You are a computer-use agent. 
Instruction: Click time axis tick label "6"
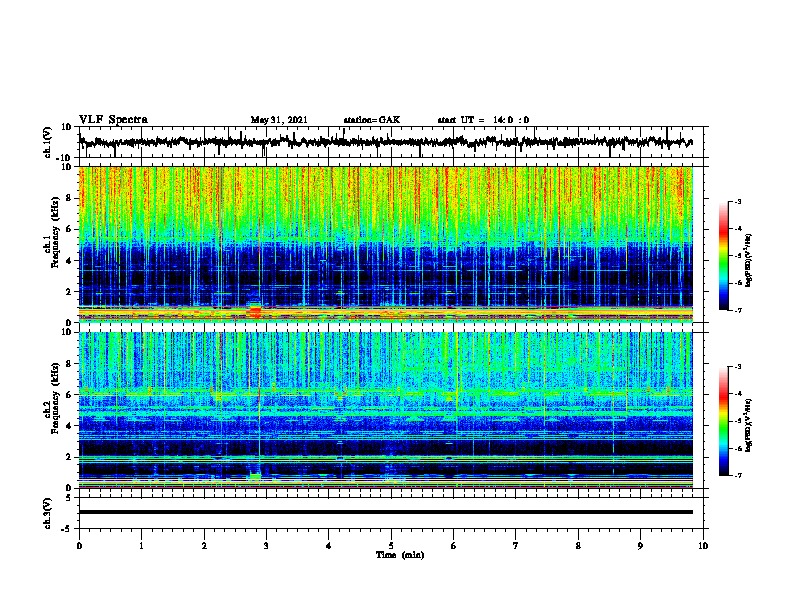(454, 546)
